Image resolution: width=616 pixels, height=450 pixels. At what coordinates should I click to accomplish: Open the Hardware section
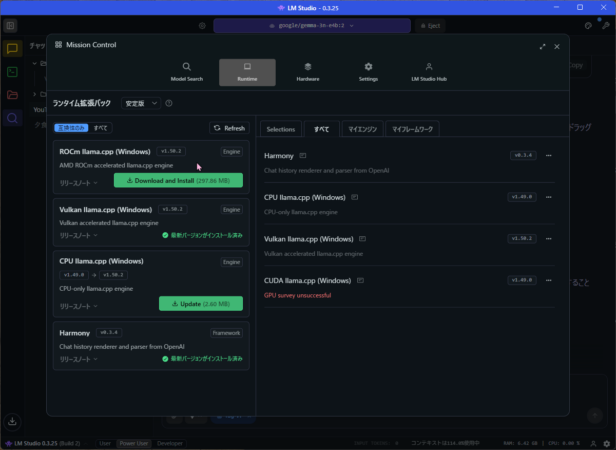click(x=308, y=72)
